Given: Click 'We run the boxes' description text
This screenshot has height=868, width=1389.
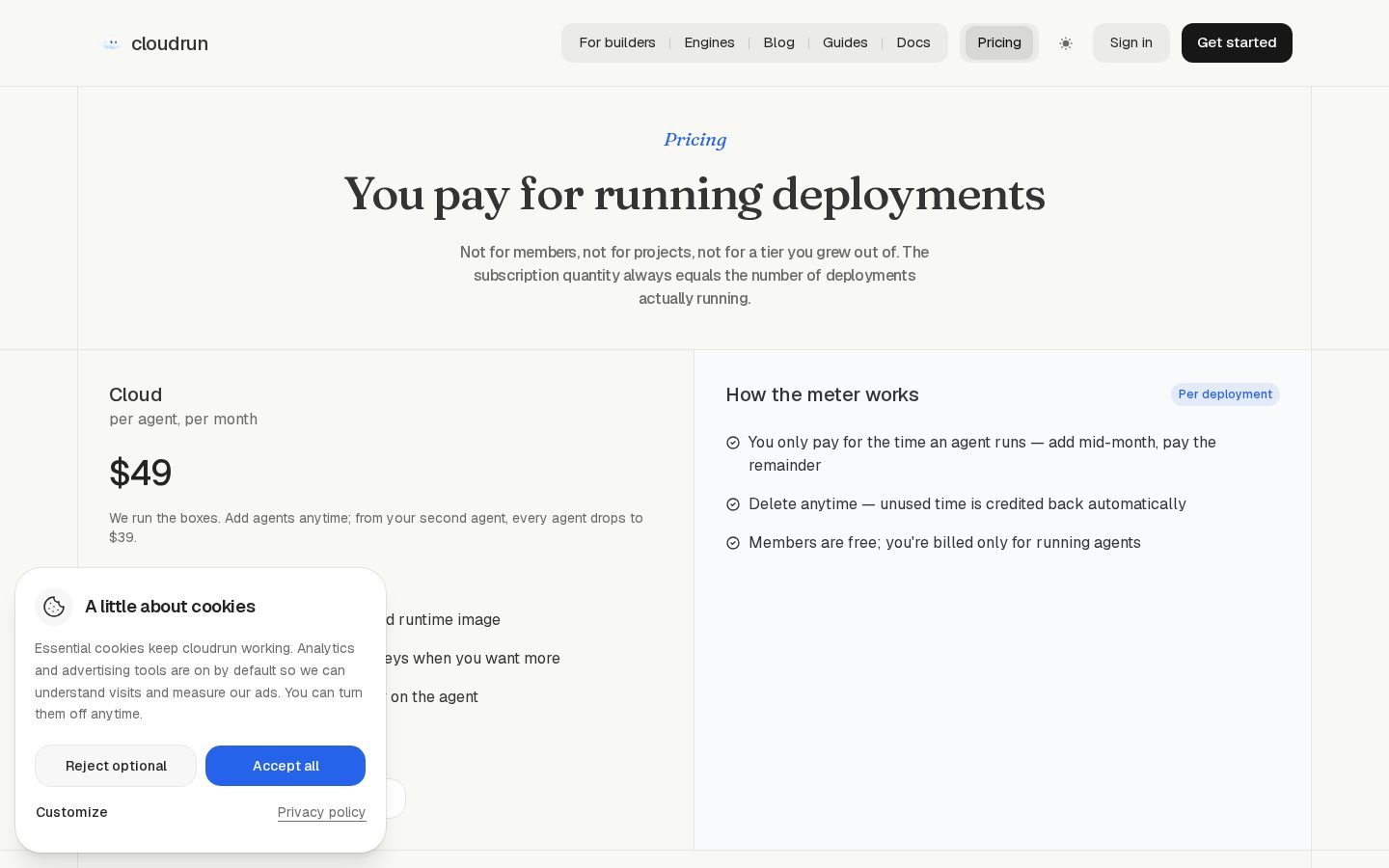Looking at the screenshot, I should tap(376, 528).
